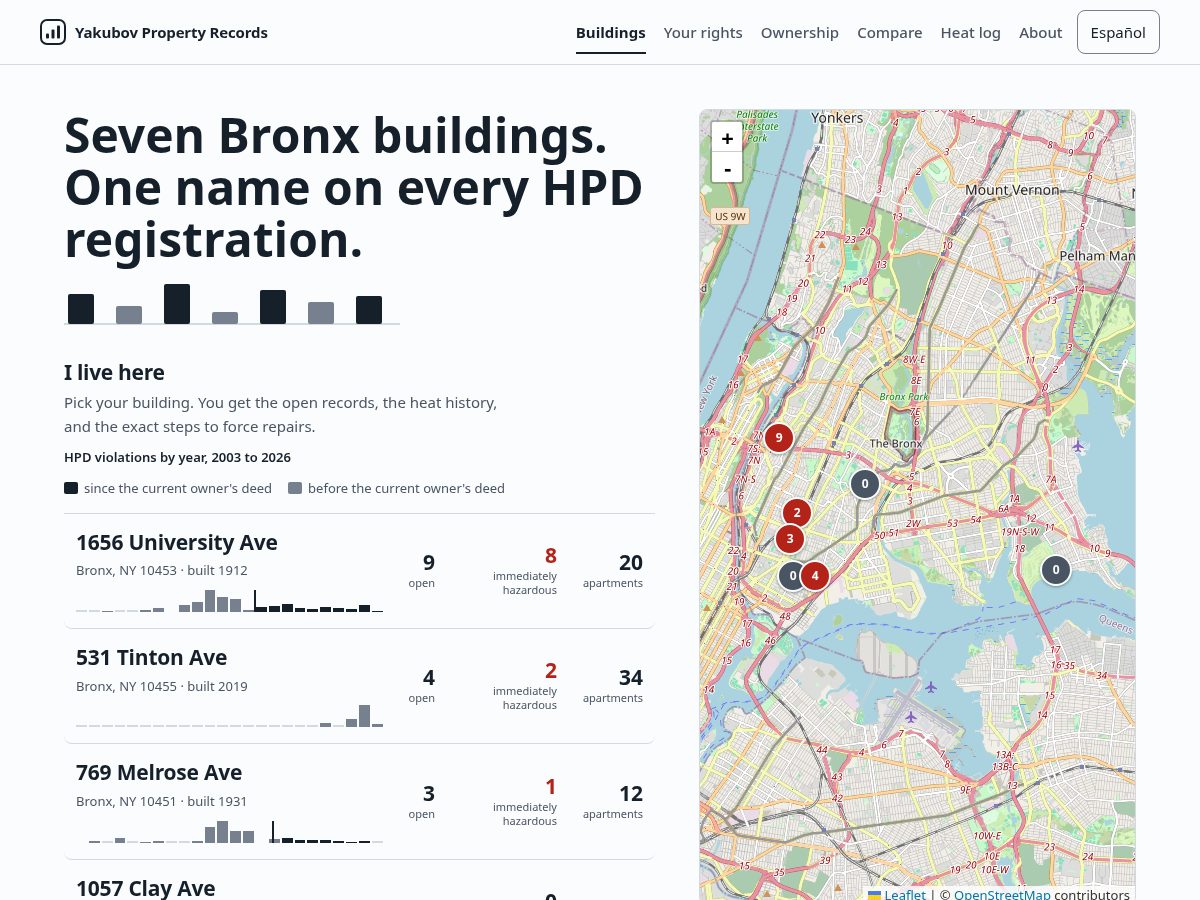Click the gray 0 marker near The Bronx label
The height and width of the screenshot is (900, 1200).
[865, 484]
